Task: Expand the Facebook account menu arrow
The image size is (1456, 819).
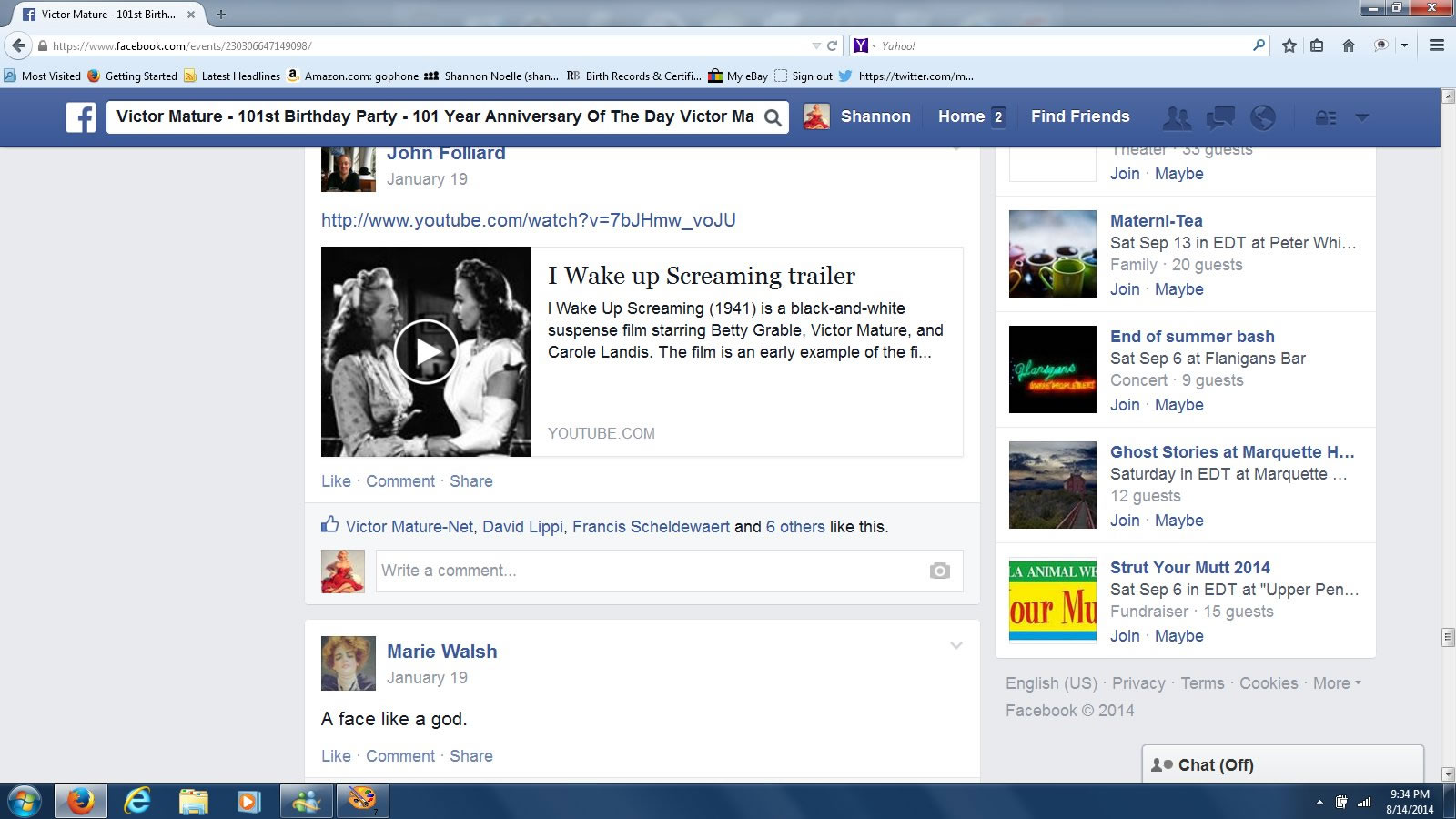Action: point(1362,117)
